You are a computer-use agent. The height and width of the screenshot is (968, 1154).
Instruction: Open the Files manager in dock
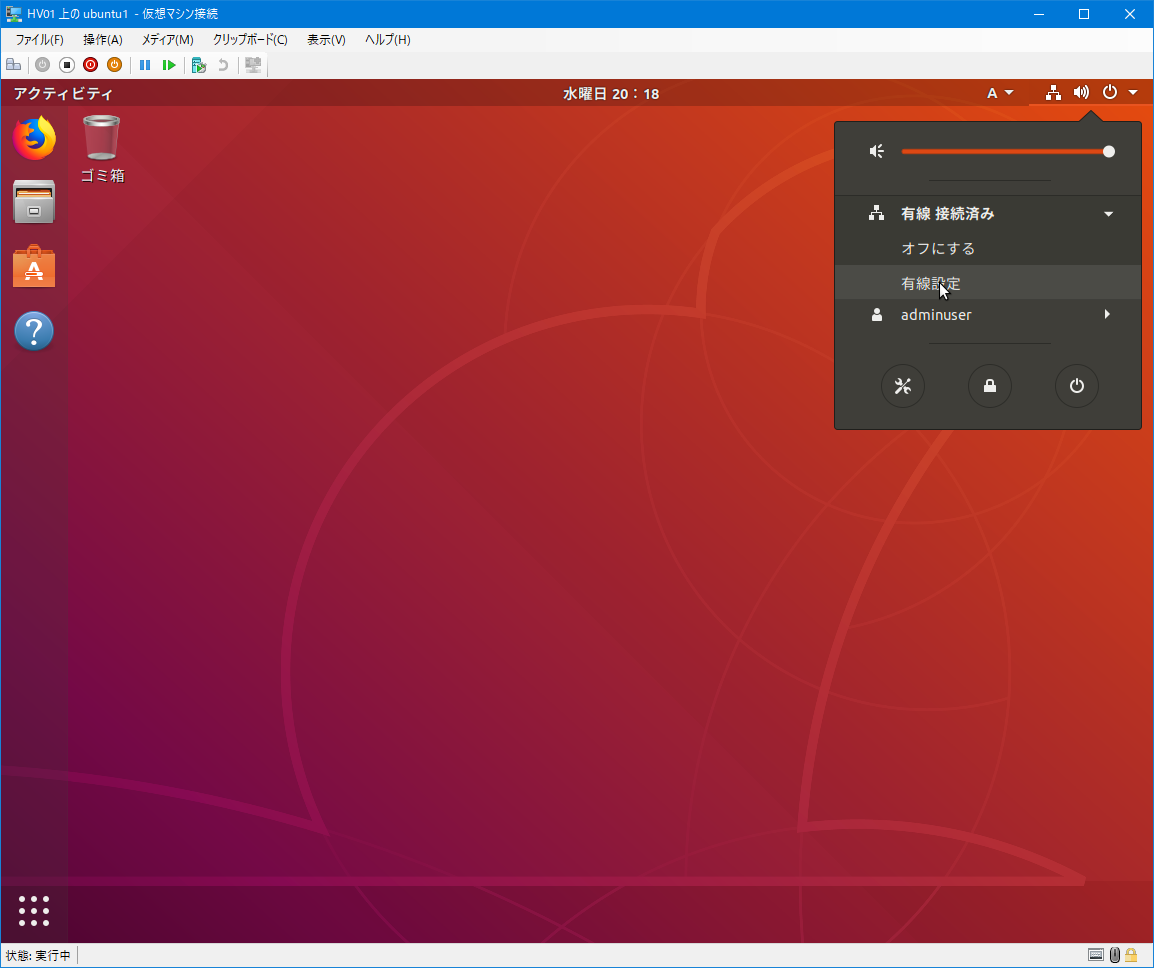point(34,203)
